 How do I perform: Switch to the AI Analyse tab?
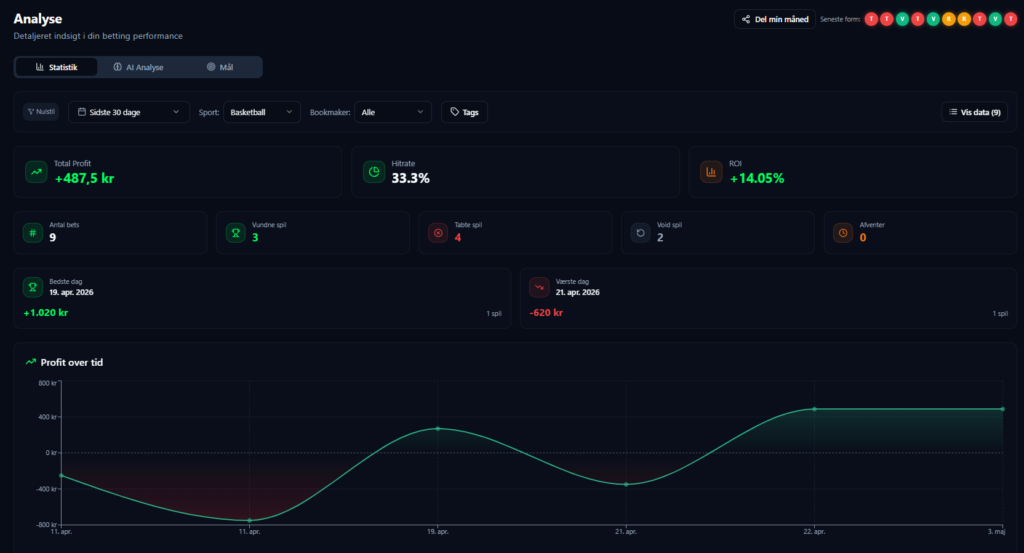(138, 67)
